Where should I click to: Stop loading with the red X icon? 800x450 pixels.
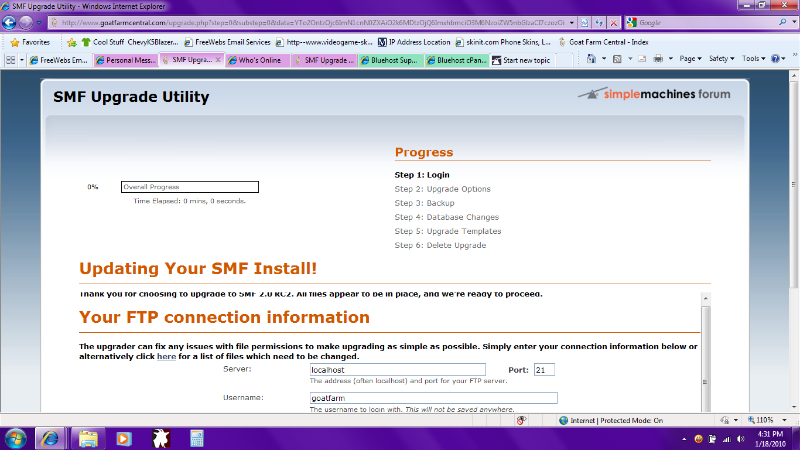tap(614, 23)
